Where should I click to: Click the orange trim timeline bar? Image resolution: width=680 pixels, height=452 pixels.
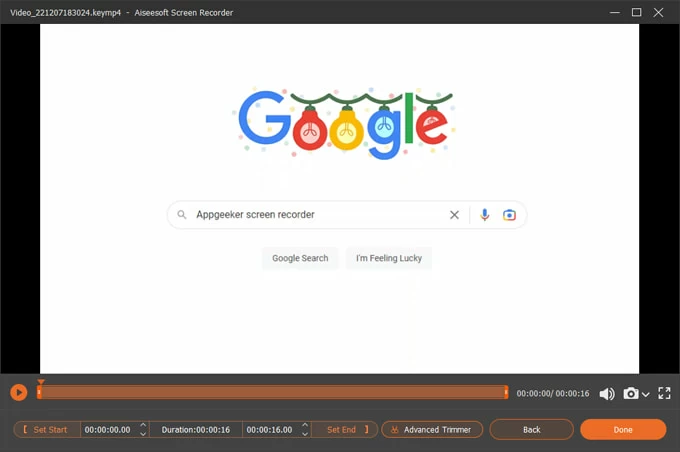(272, 393)
